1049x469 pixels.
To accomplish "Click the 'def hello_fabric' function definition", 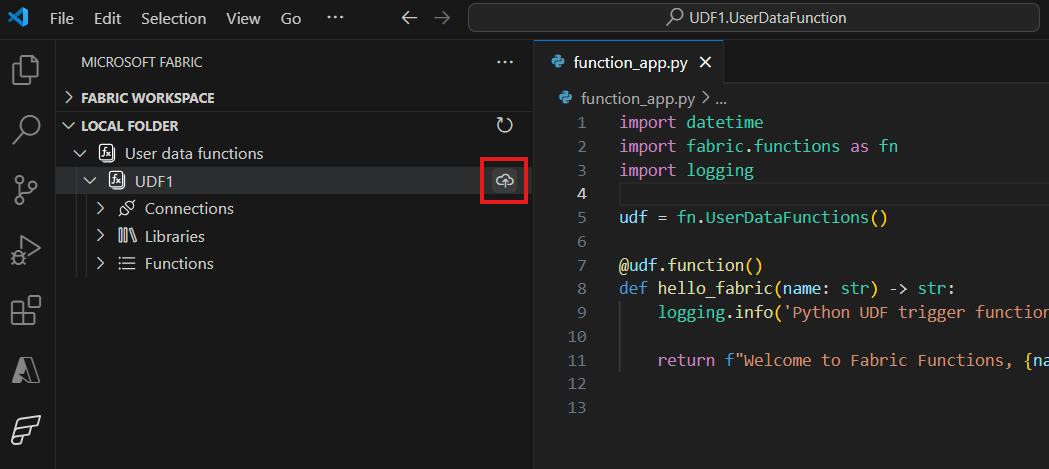I will click(x=787, y=288).
